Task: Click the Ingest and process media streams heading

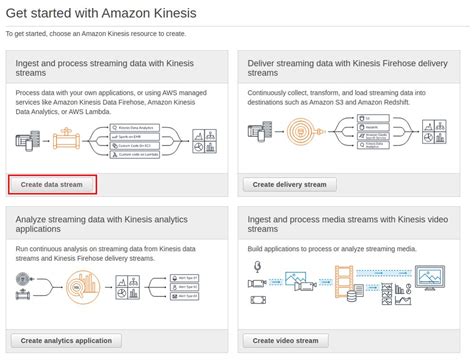Action: tap(348, 224)
